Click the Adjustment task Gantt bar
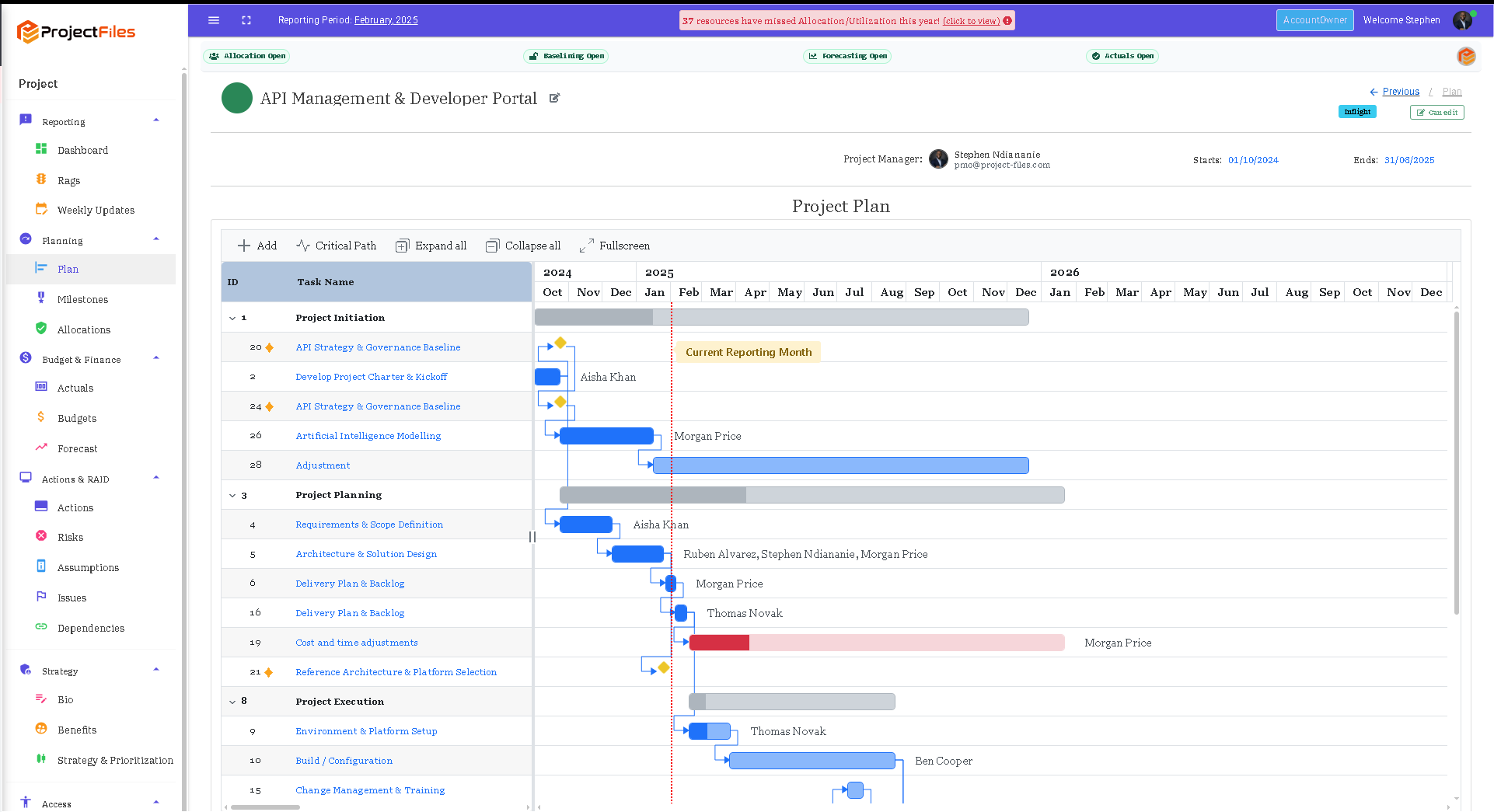Screen dimensions: 1494x812 point(840,465)
